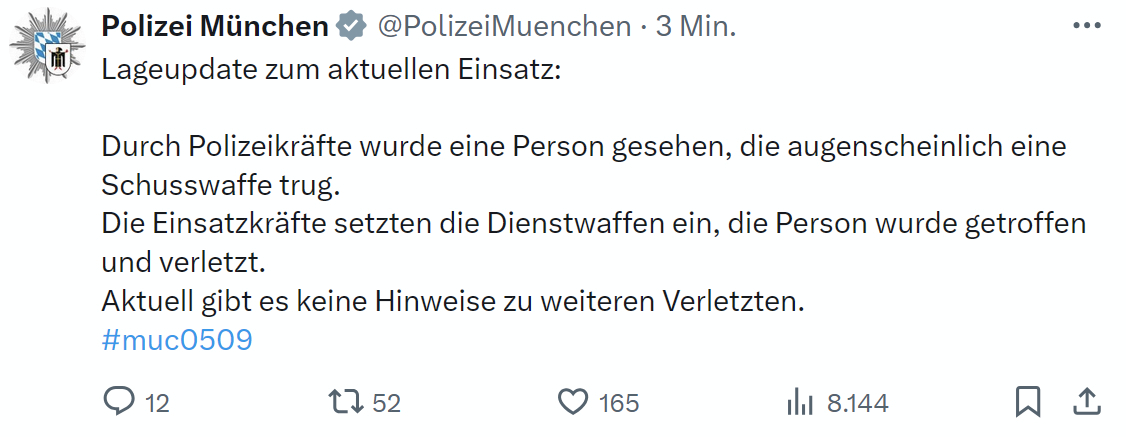The height and width of the screenshot is (437, 1126).
Task: Open the tweet via the "3 Min." timestamp
Action: [696, 27]
